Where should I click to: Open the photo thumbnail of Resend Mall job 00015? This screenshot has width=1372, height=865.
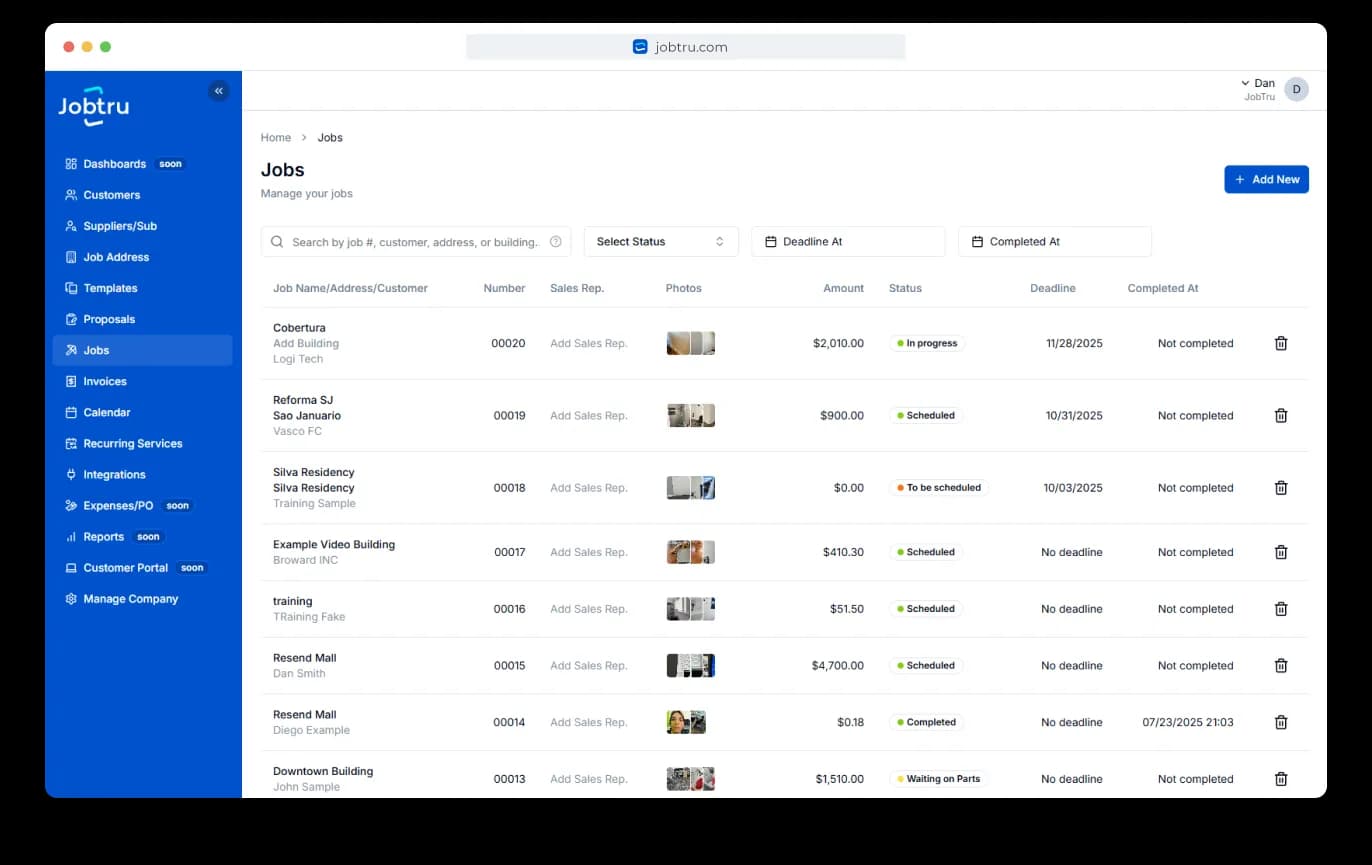coord(690,665)
